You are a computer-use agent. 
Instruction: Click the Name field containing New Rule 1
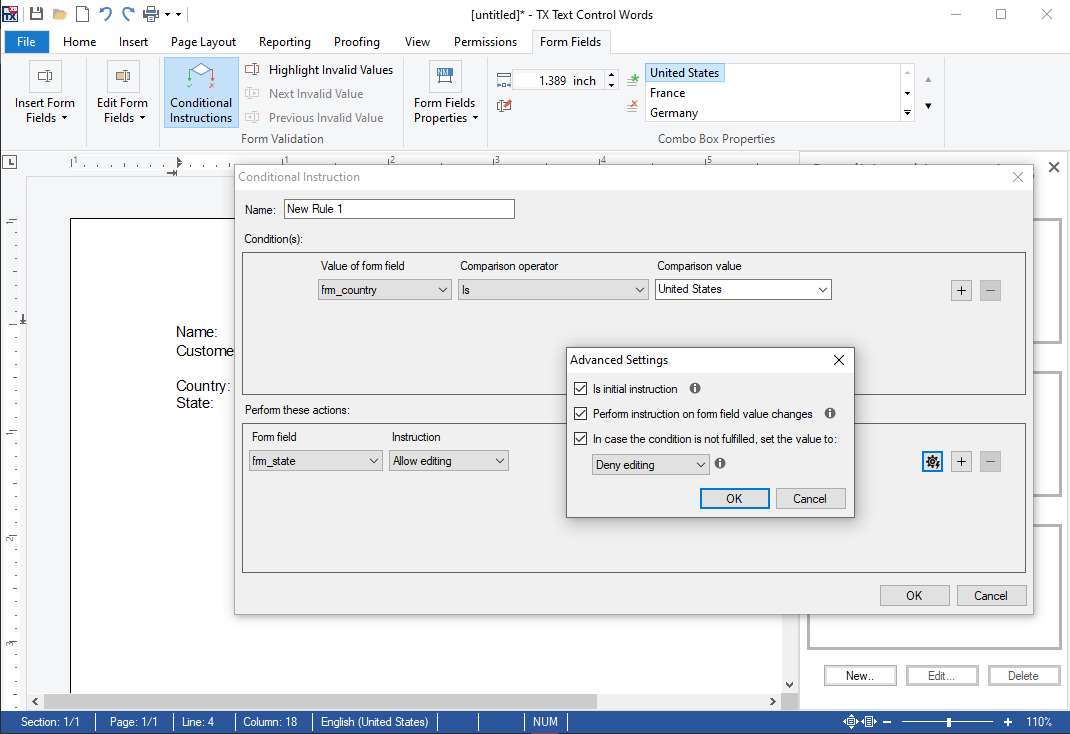(x=399, y=209)
